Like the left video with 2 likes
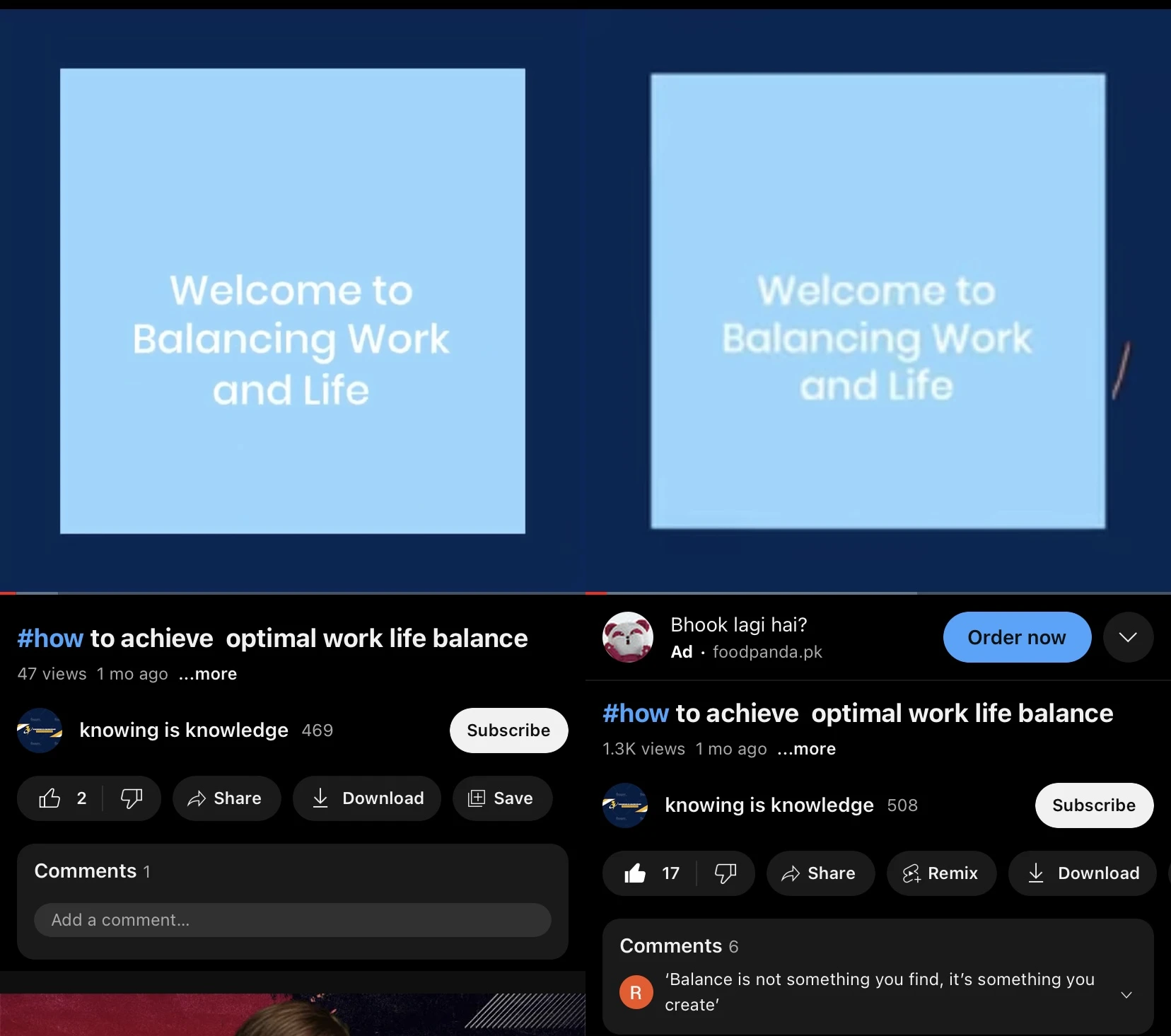Viewport: 1171px width, 1036px height. (x=50, y=798)
